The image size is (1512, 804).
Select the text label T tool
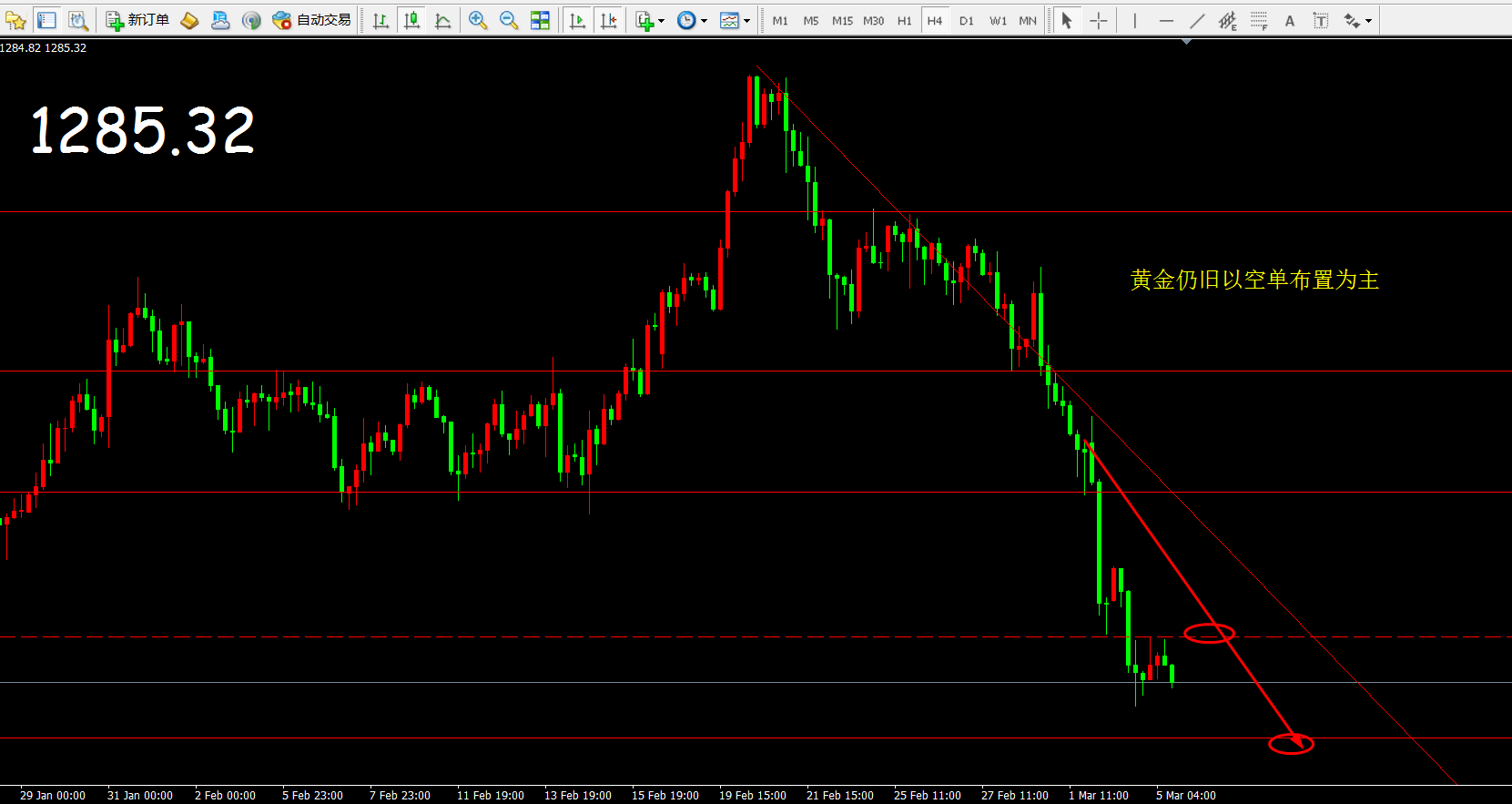1321,20
